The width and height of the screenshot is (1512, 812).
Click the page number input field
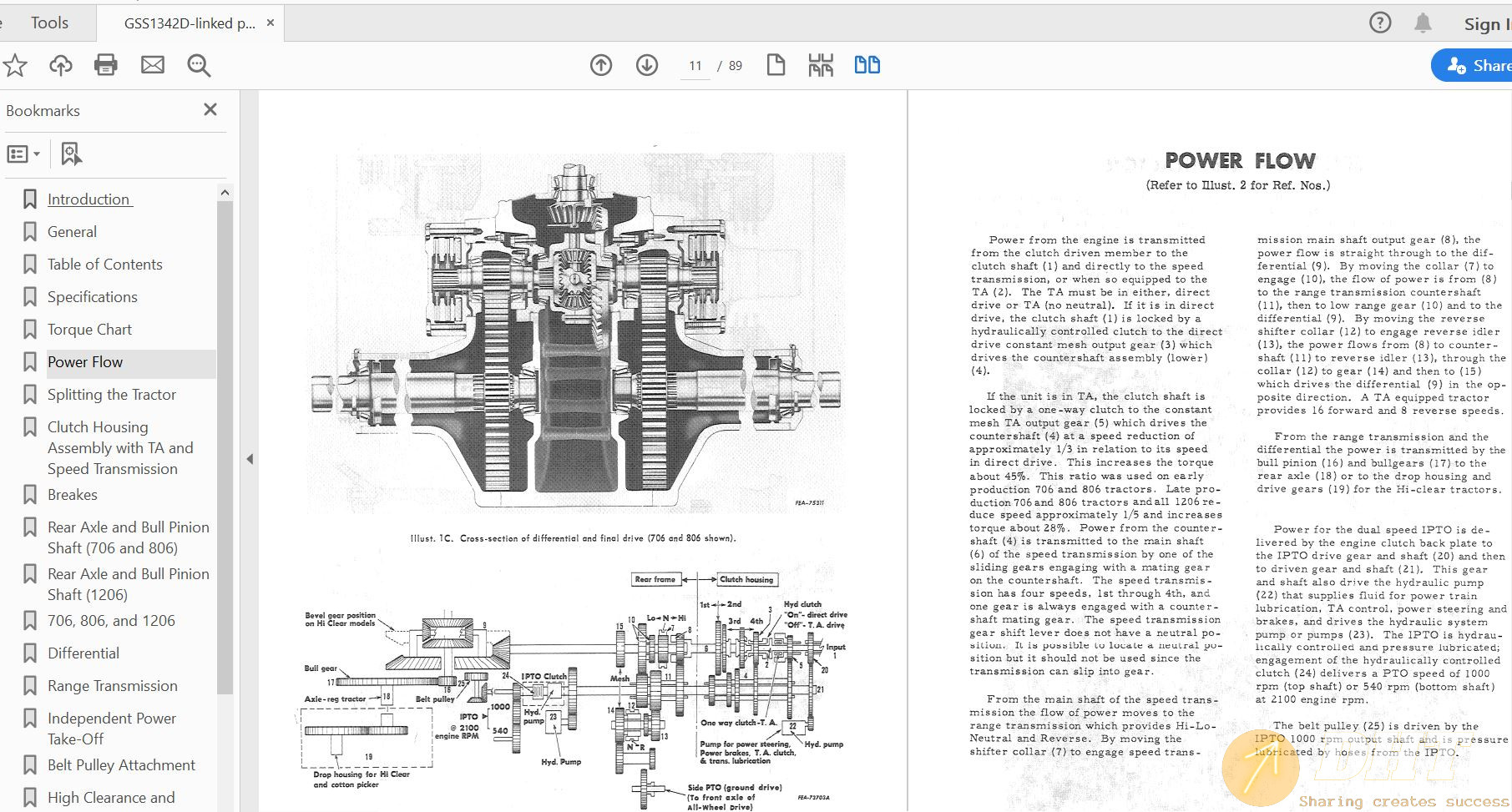click(x=695, y=66)
